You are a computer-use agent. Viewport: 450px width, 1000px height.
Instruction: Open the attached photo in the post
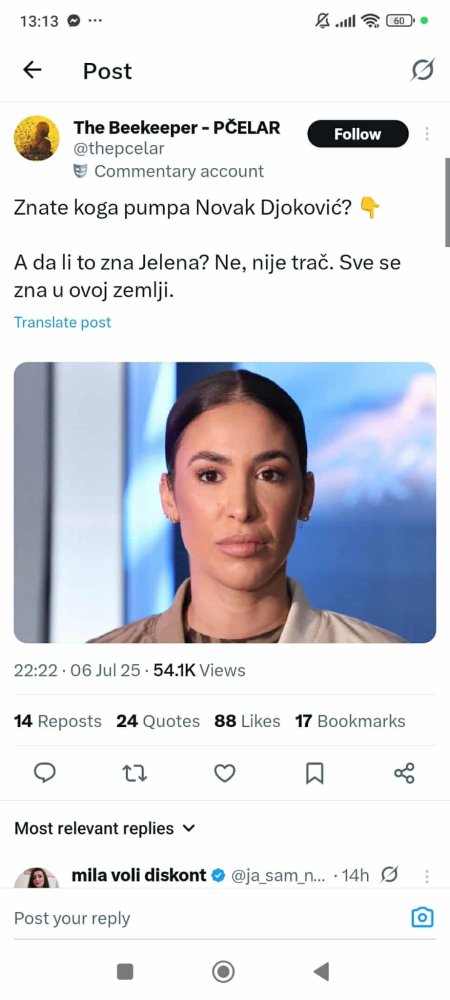(x=225, y=503)
